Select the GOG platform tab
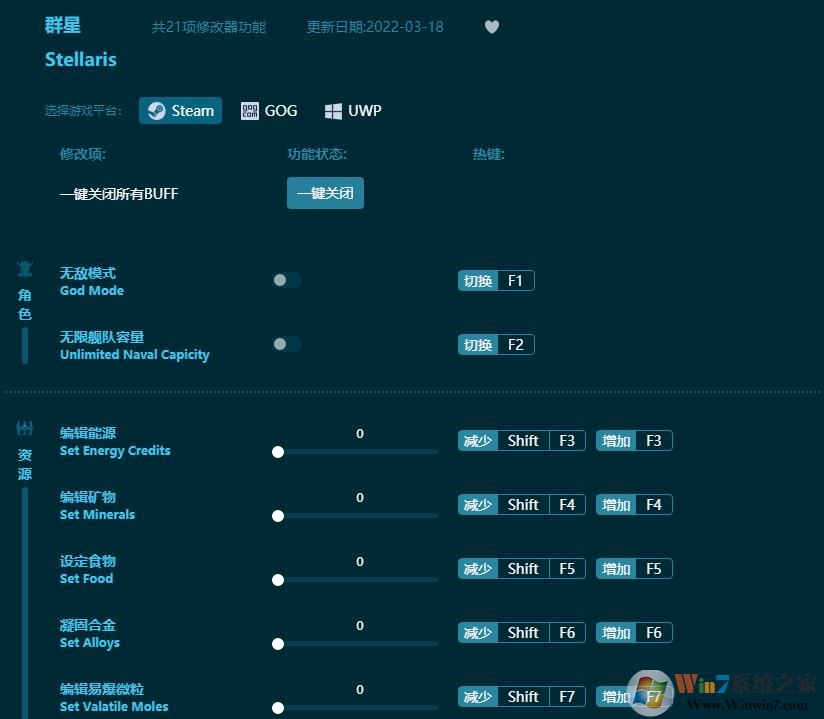The width and height of the screenshot is (824, 719). click(269, 110)
